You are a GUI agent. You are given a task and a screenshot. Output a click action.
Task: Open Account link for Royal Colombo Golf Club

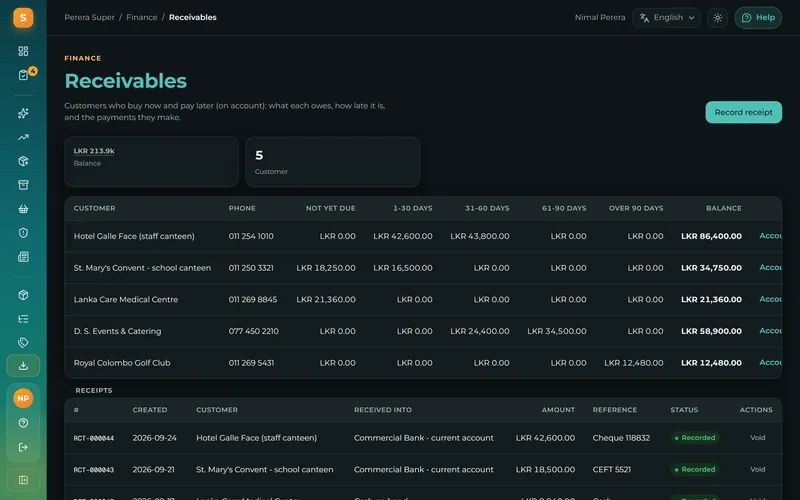click(x=770, y=362)
